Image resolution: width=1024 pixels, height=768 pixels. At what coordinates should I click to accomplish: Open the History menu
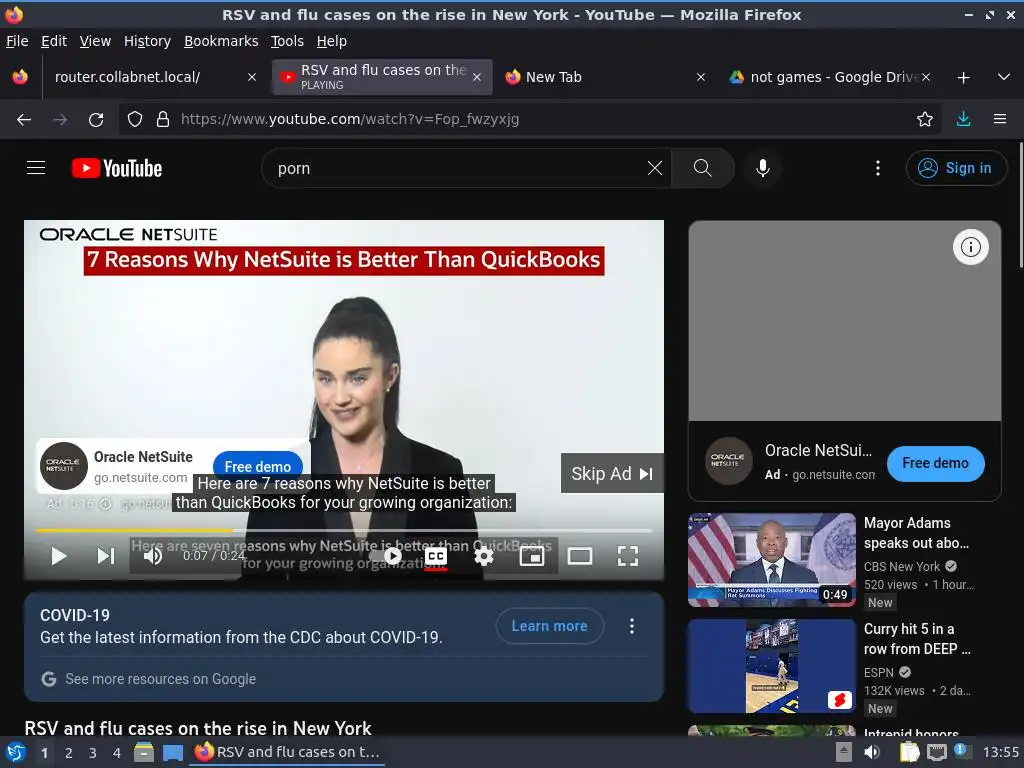coord(147,41)
